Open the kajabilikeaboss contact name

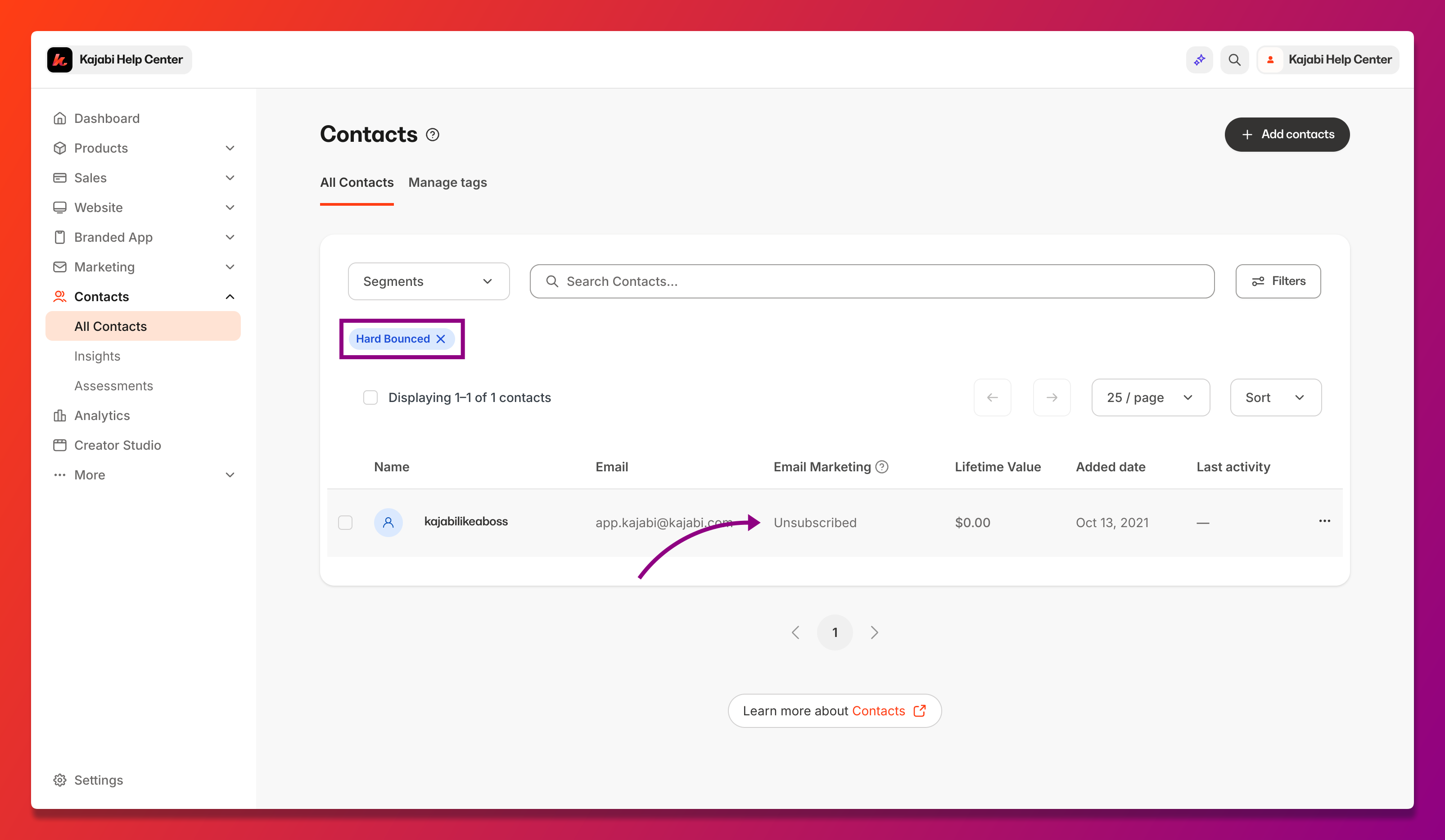coord(465,521)
